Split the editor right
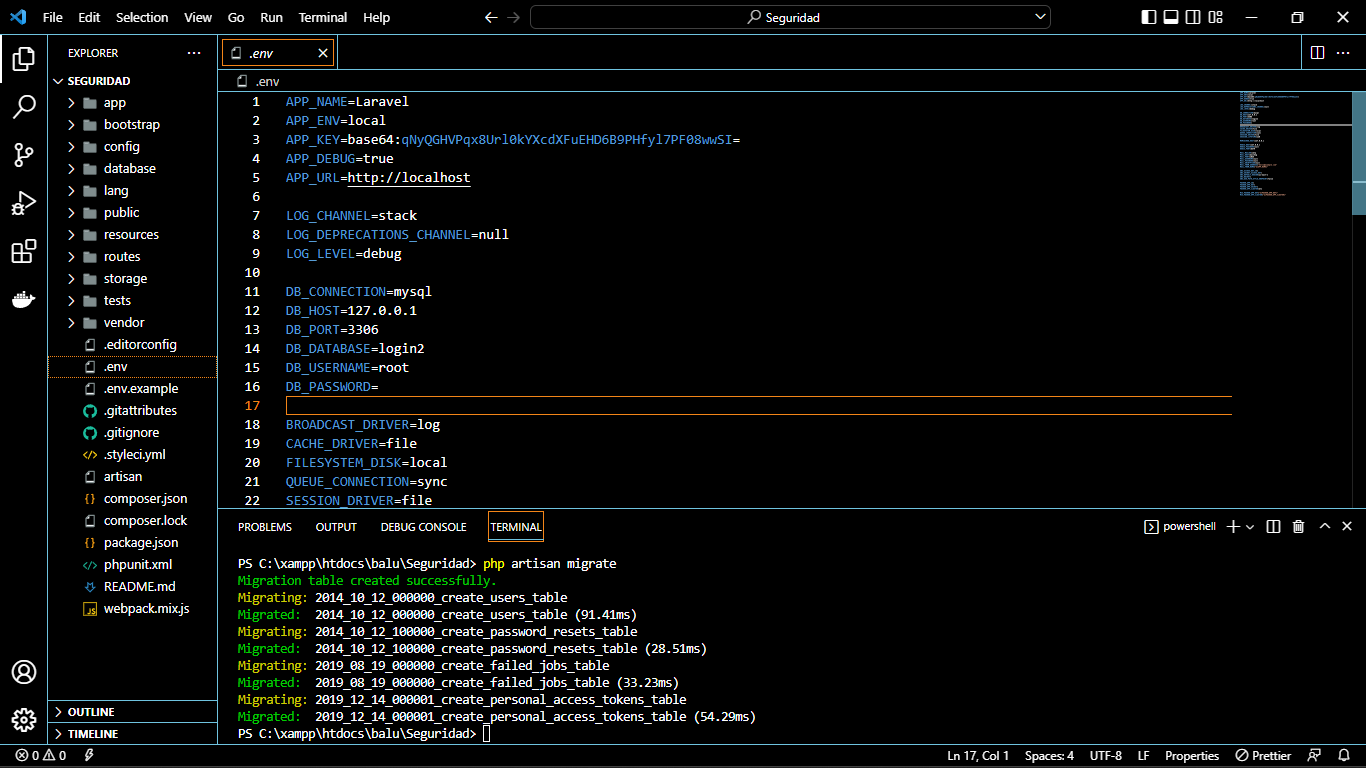The width and height of the screenshot is (1366, 768). coord(1317,53)
